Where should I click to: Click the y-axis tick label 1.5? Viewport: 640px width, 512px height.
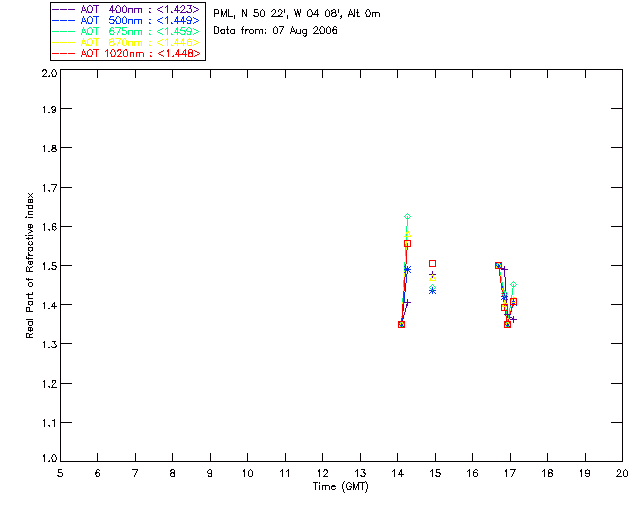click(49, 266)
